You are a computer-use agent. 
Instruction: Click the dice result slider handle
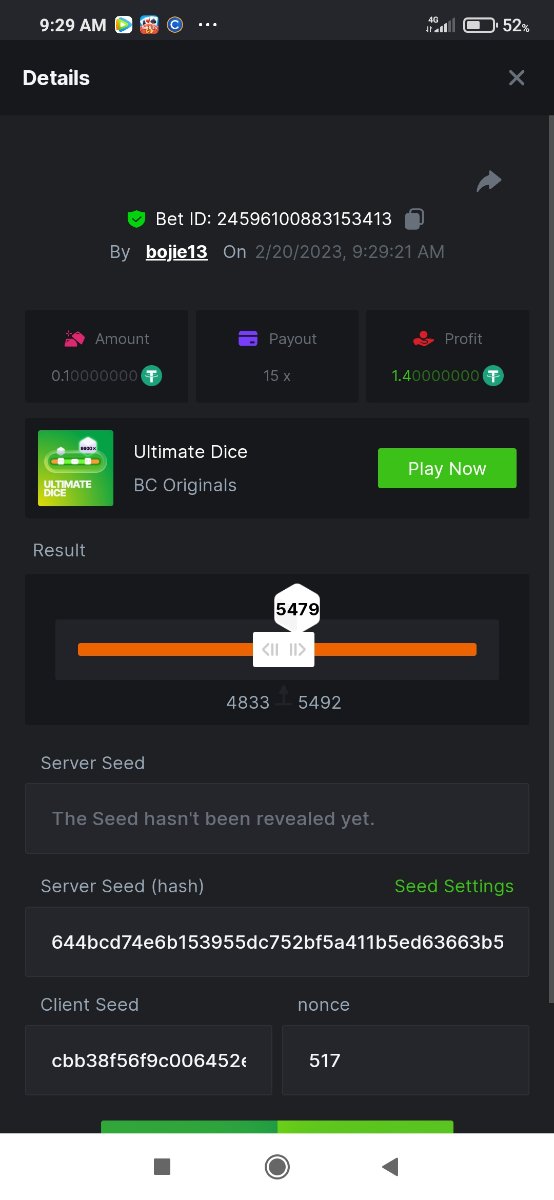point(284,650)
